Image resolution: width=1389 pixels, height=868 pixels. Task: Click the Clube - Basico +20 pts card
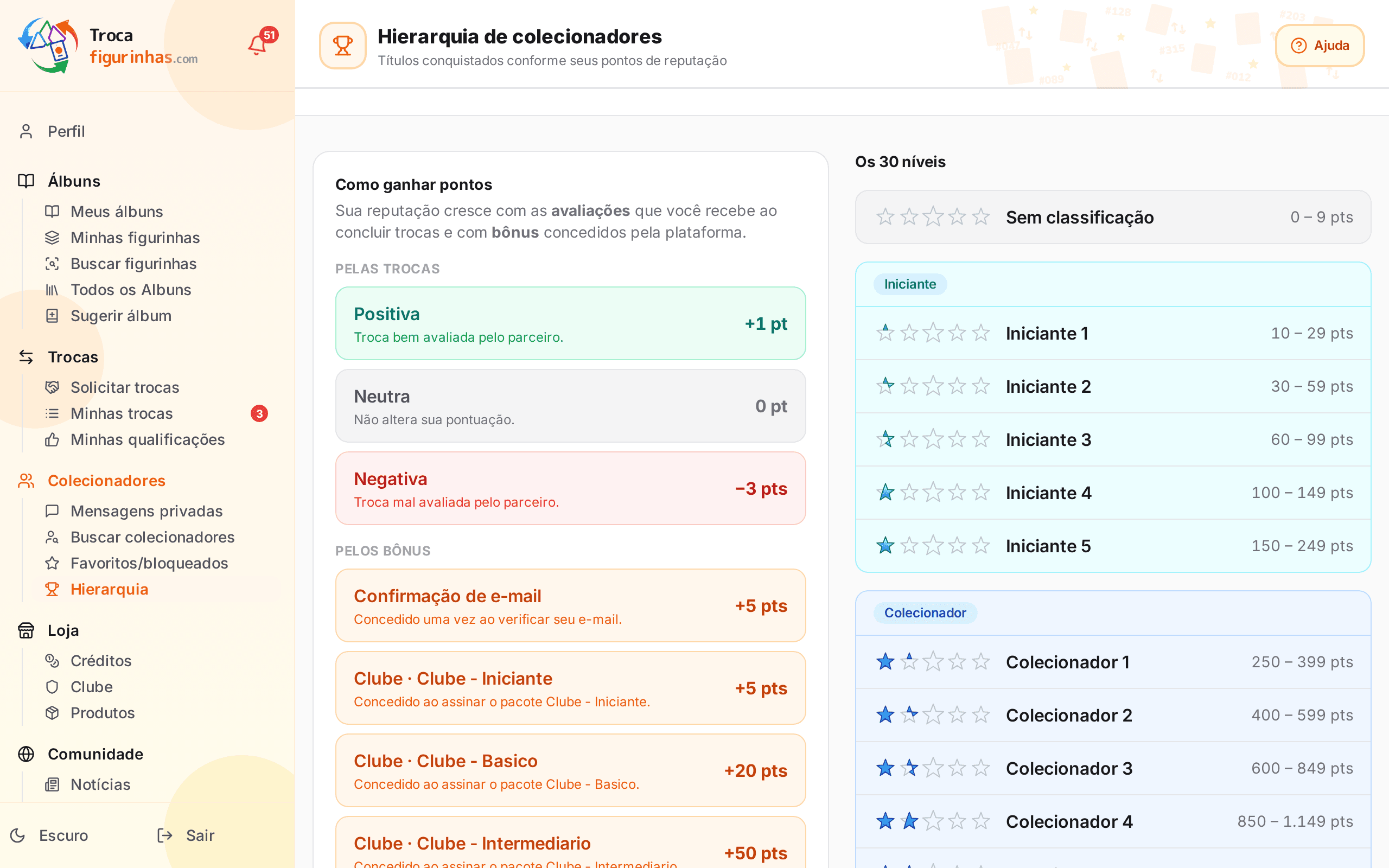point(571,770)
